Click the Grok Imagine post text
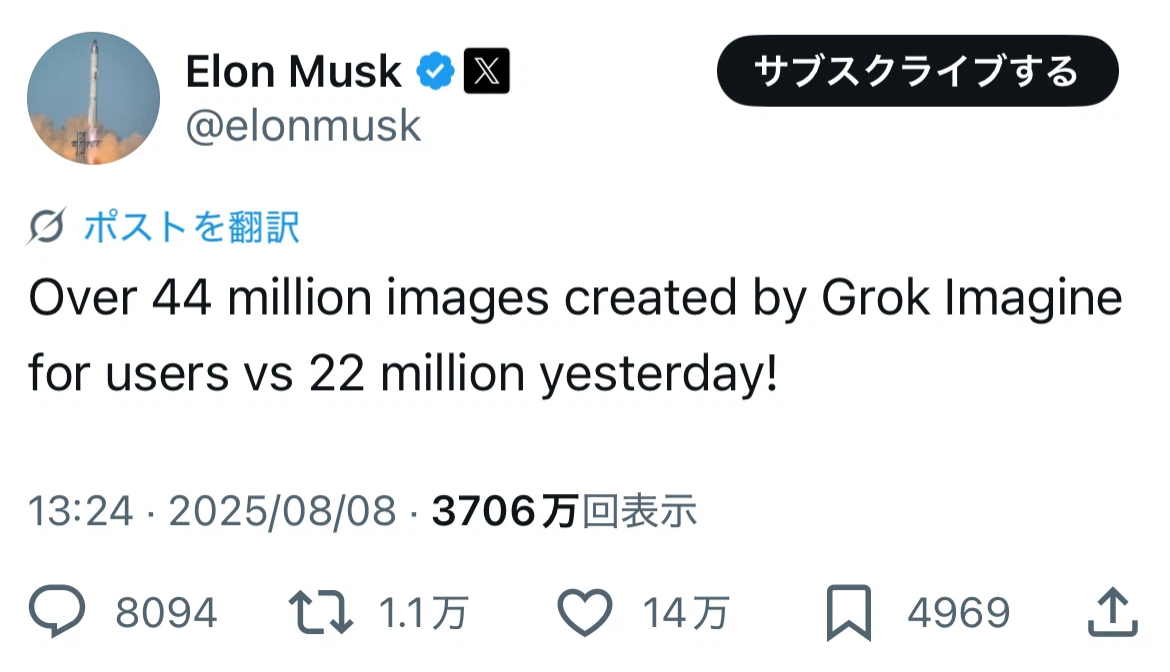The height and width of the screenshot is (672, 1170). point(574,336)
